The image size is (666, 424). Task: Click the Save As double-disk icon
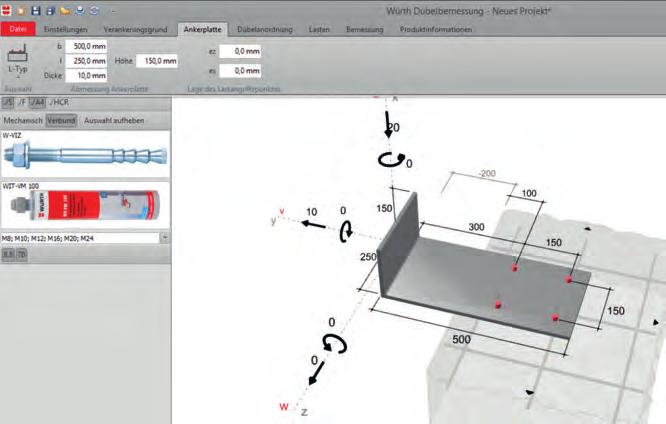[x=50, y=11]
